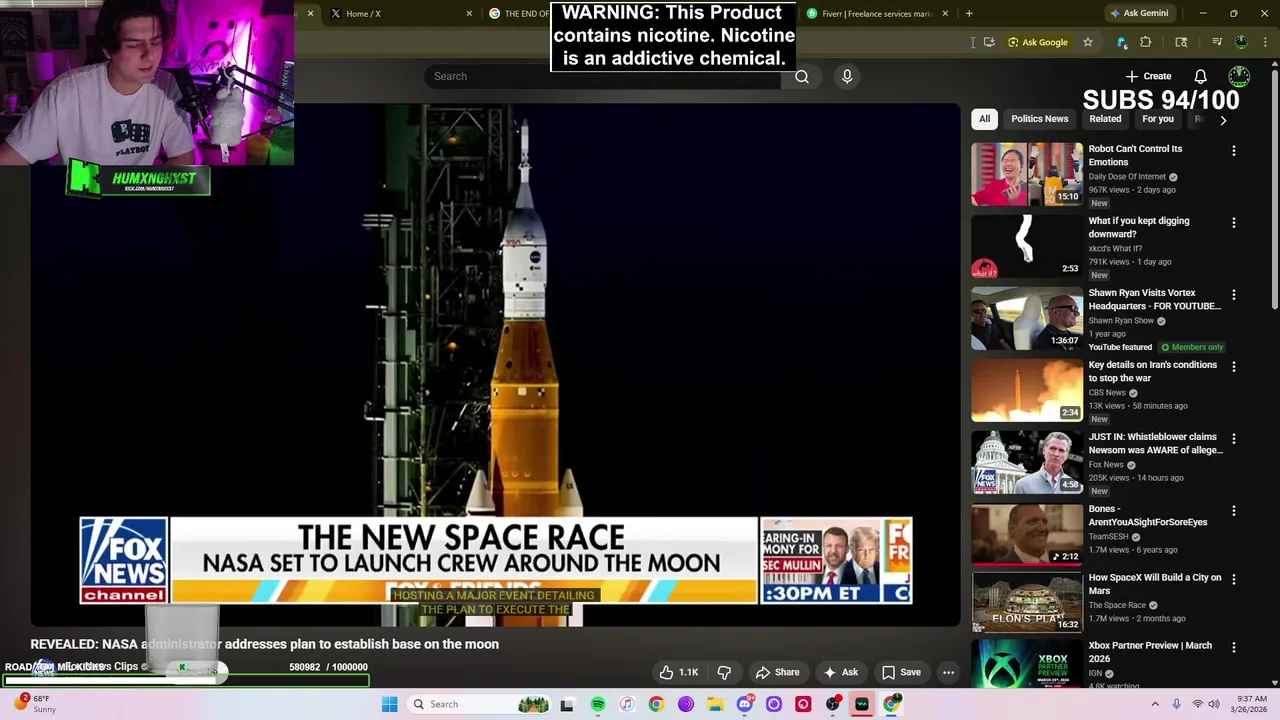Dislike the video with thumbs down
Viewport: 1280px width, 720px height.
point(724,672)
